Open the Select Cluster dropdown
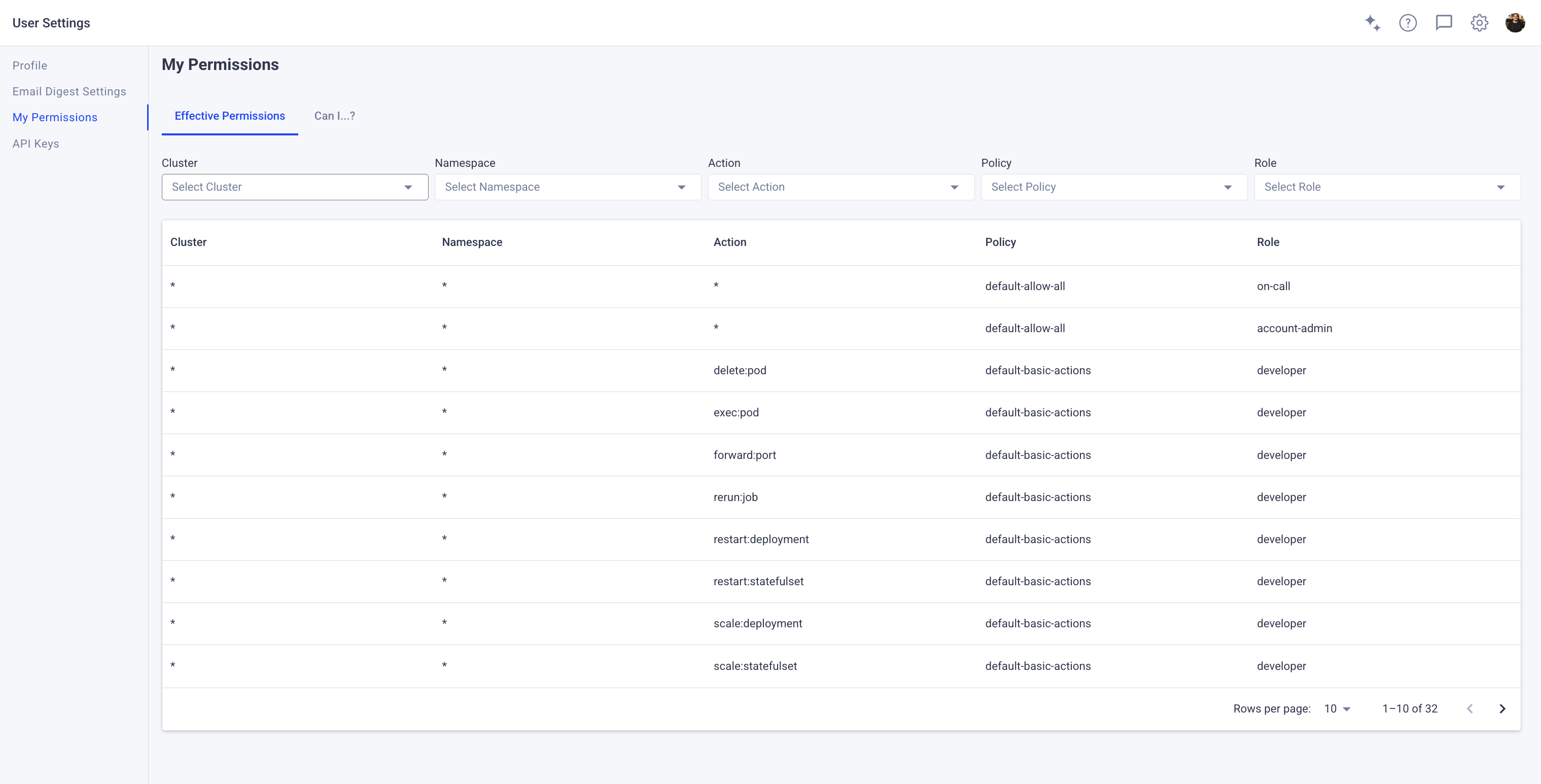Screen dimensions: 1541x784 [295, 187]
